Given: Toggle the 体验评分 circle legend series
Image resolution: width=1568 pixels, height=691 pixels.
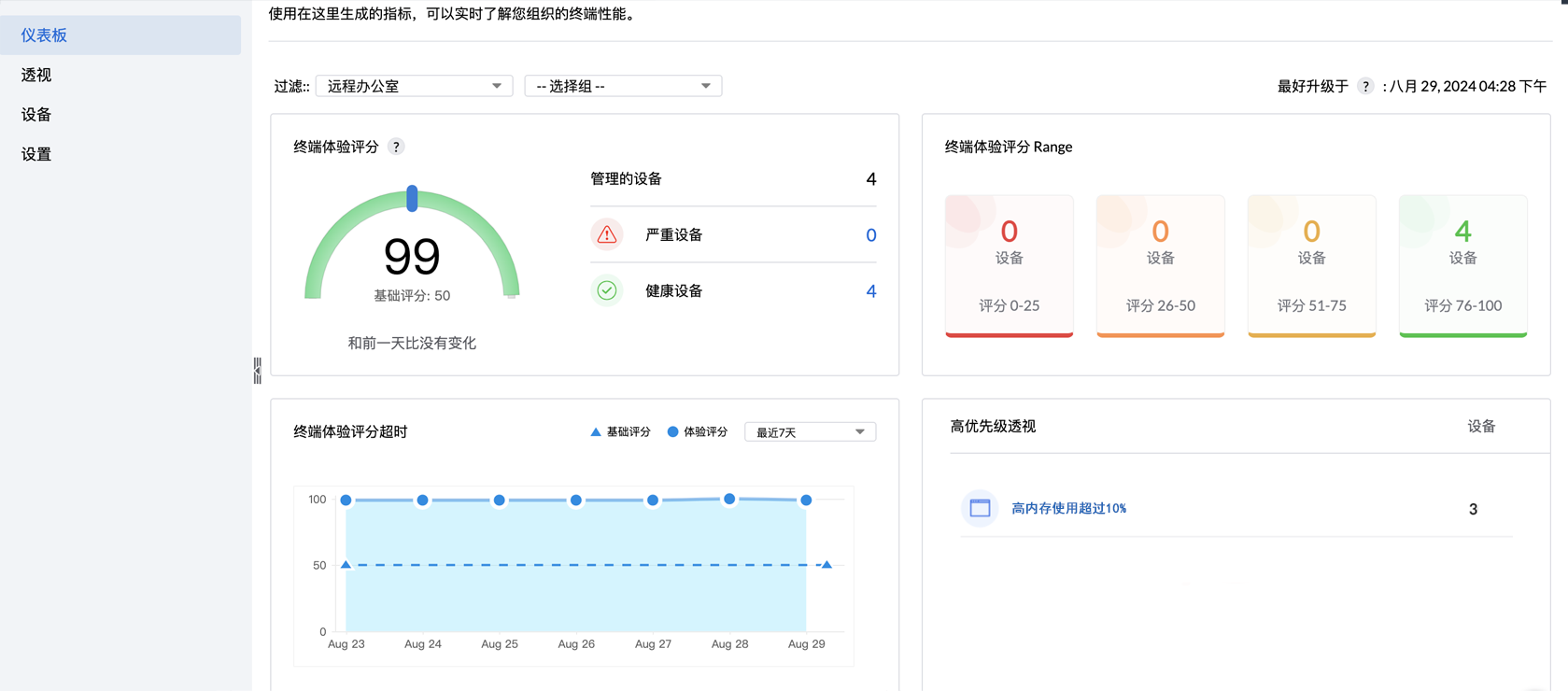Looking at the screenshot, I should (x=697, y=432).
